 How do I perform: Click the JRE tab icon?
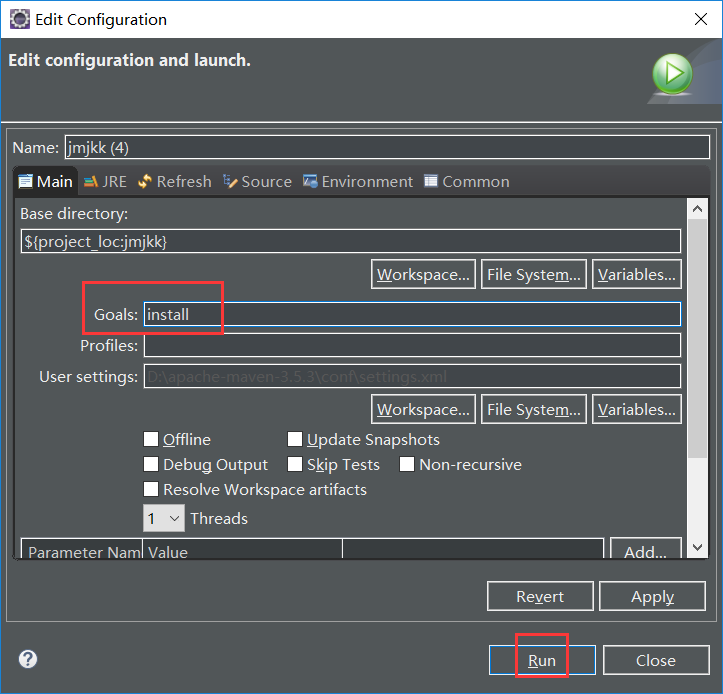click(x=91, y=182)
